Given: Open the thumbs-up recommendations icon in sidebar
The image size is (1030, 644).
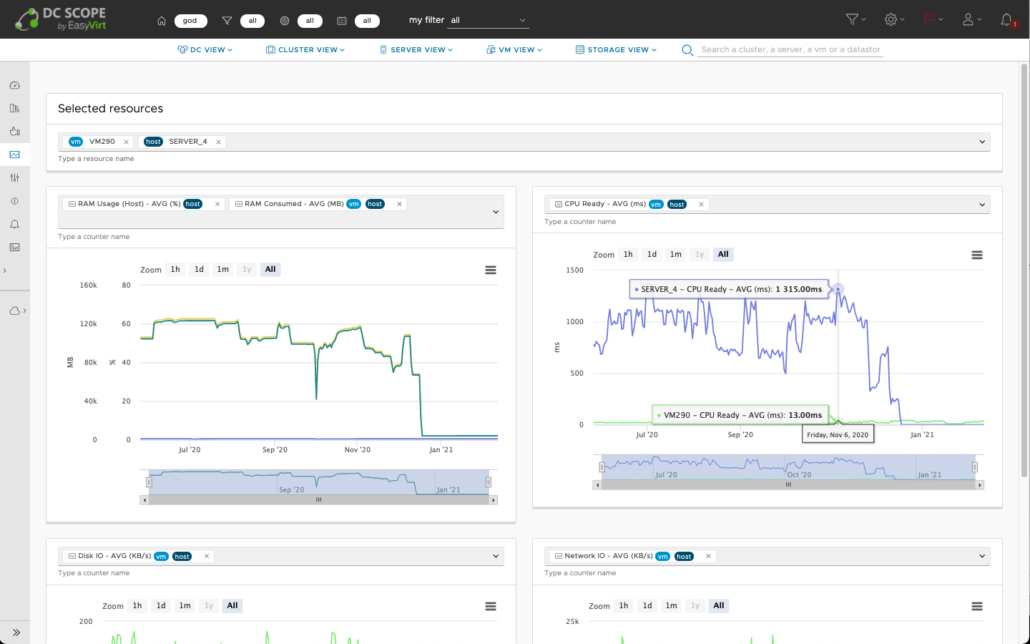Looking at the screenshot, I should point(14,131).
